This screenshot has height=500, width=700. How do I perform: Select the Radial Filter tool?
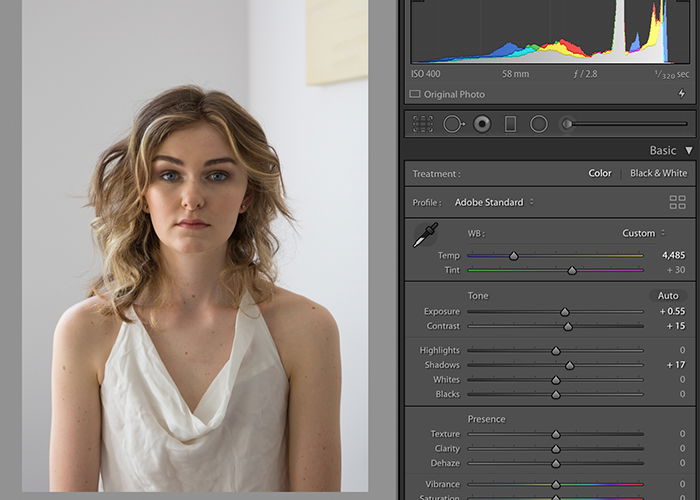[x=538, y=124]
